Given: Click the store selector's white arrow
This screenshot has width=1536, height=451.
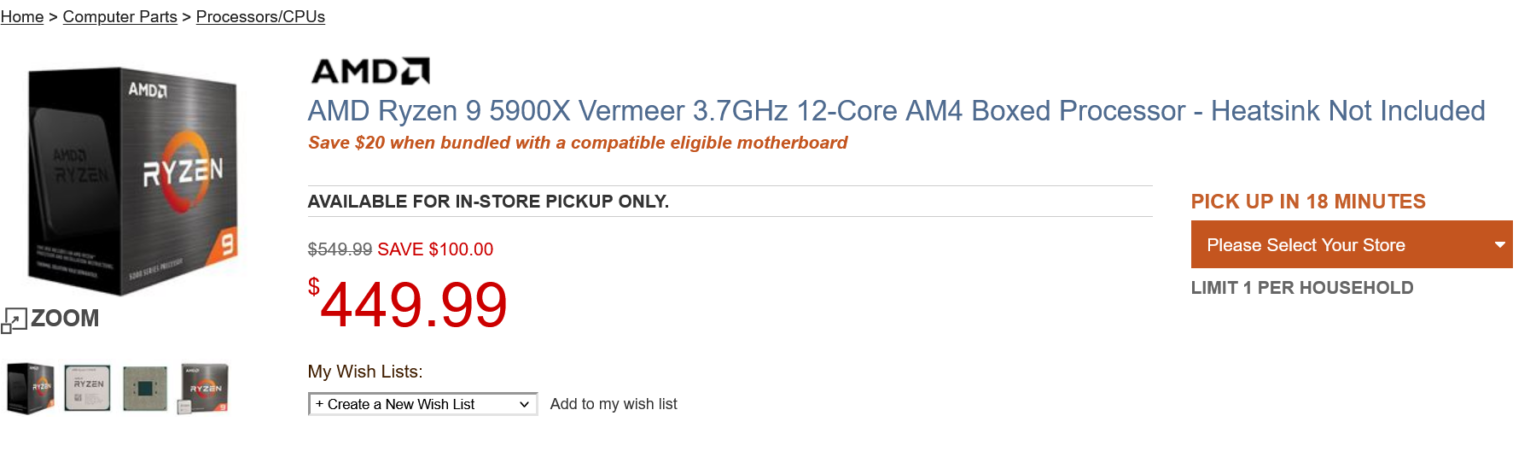Looking at the screenshot, I should [x=1500, y=245].
